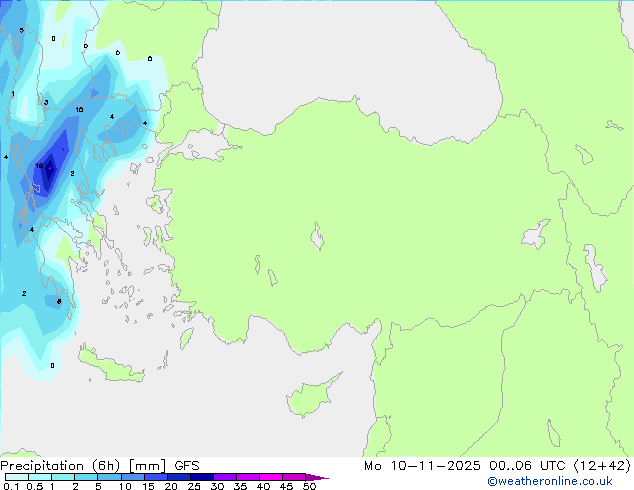Select the 2–5 mm legend swatch
Image resolution: width=634 pixels, height=490 pixels.
[86, 477]
